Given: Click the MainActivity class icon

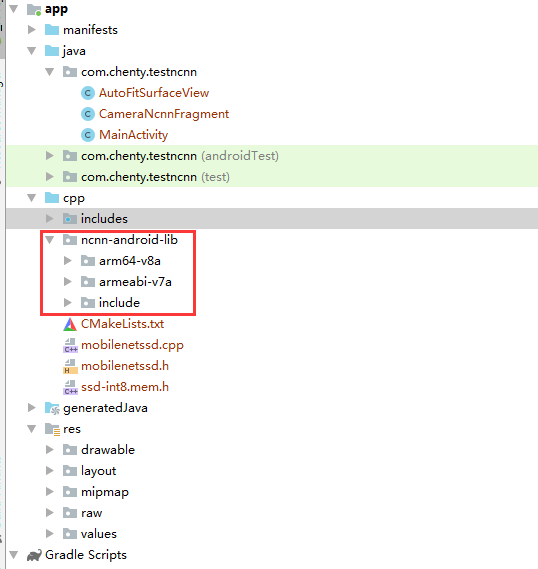Looking at the screenshot, I should (x=87, y=135).
